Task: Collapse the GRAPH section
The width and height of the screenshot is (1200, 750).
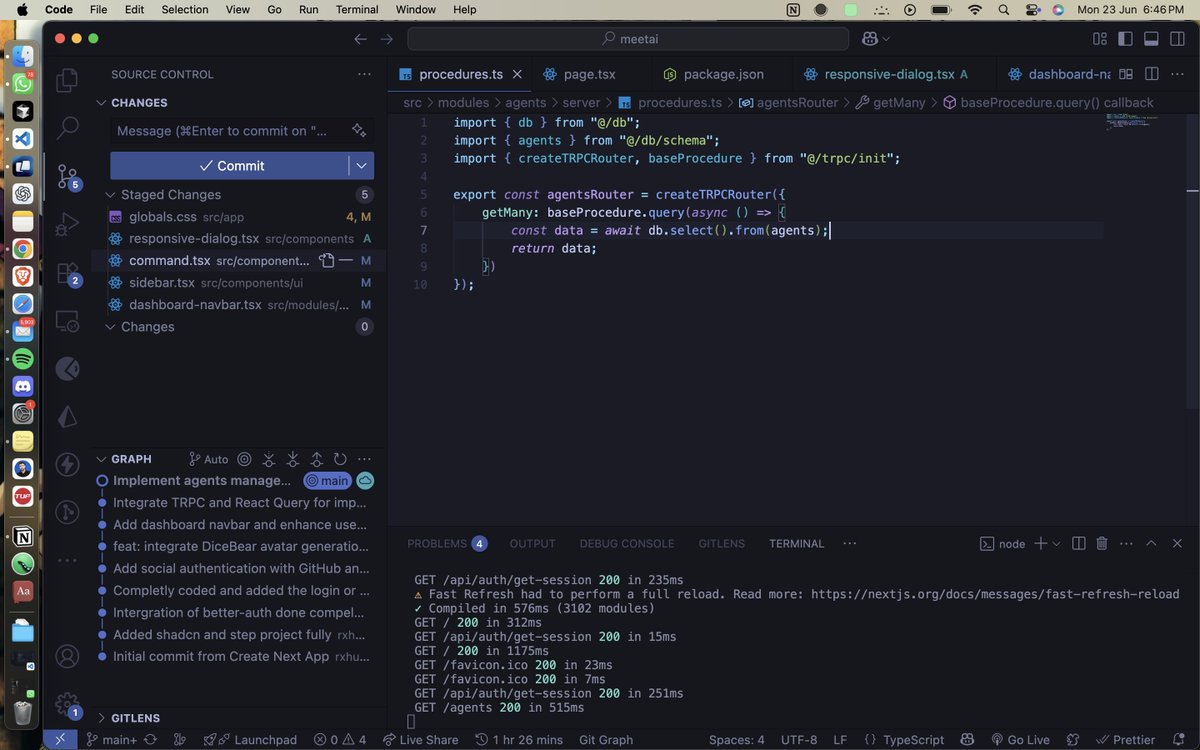Action: [101, 459]
